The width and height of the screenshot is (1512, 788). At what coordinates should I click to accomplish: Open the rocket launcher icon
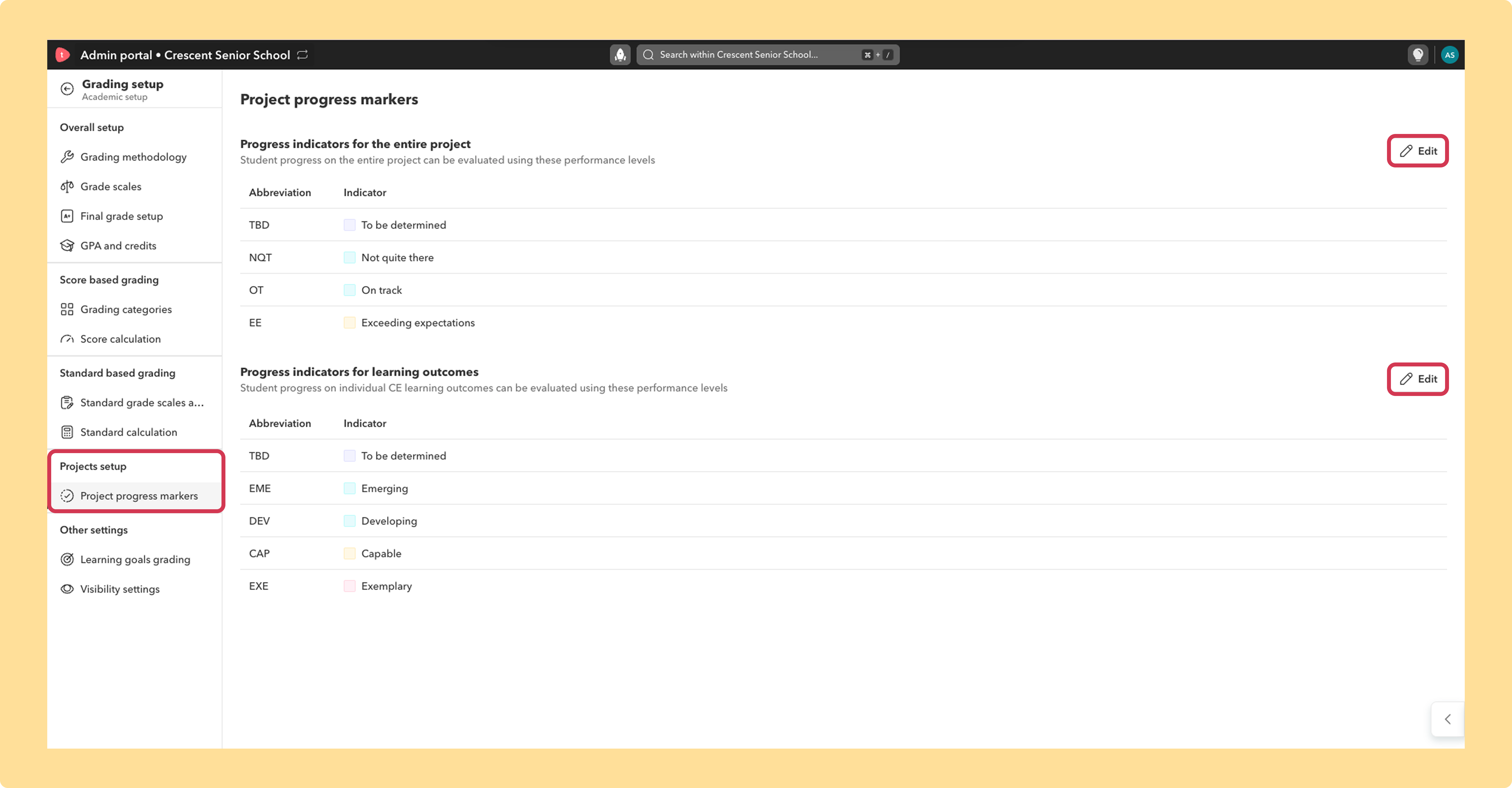[620, 55]
